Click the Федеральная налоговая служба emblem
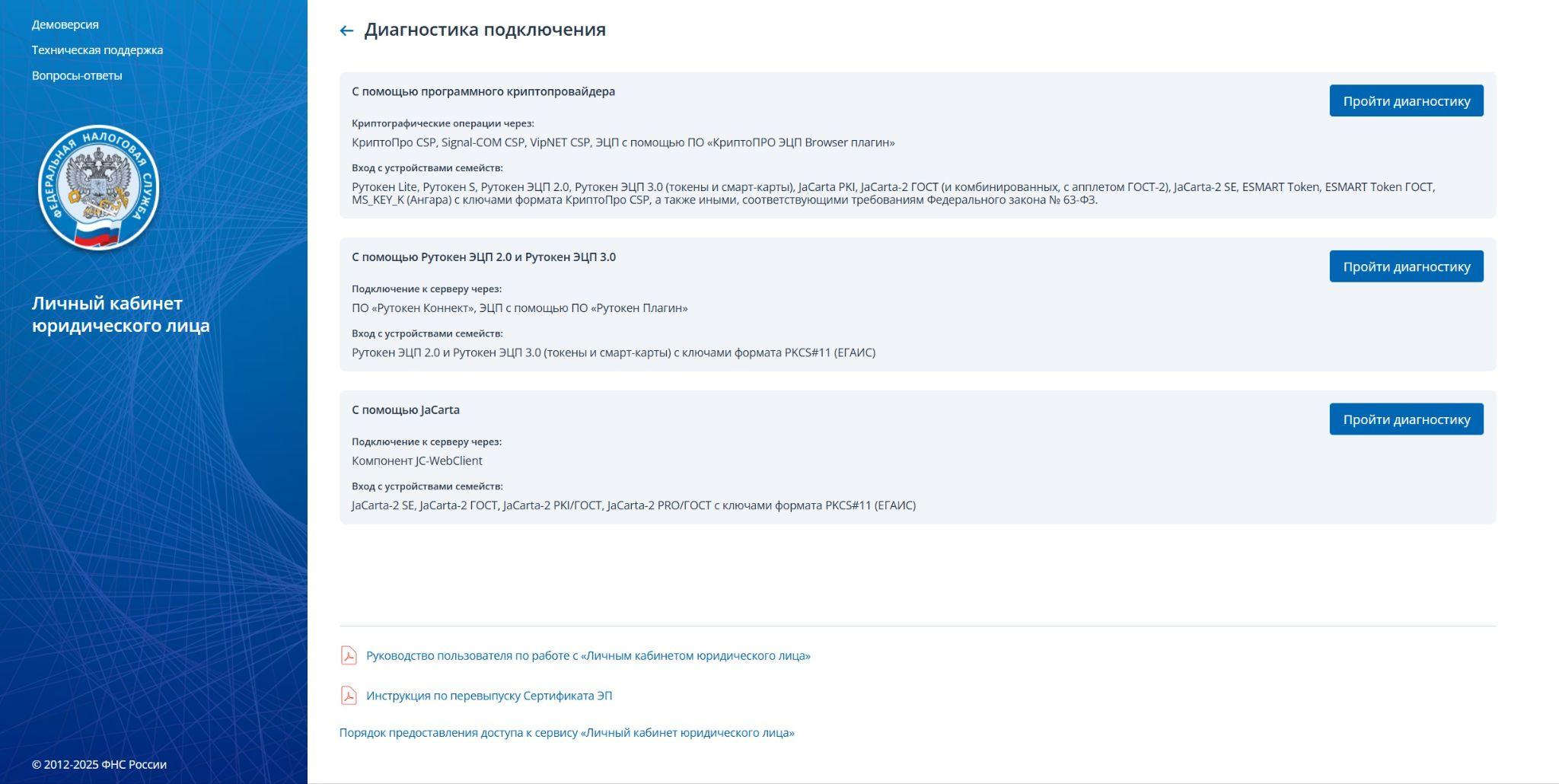Image resolution: width=1559 pixels, height=784 pixels. point(98,188)
